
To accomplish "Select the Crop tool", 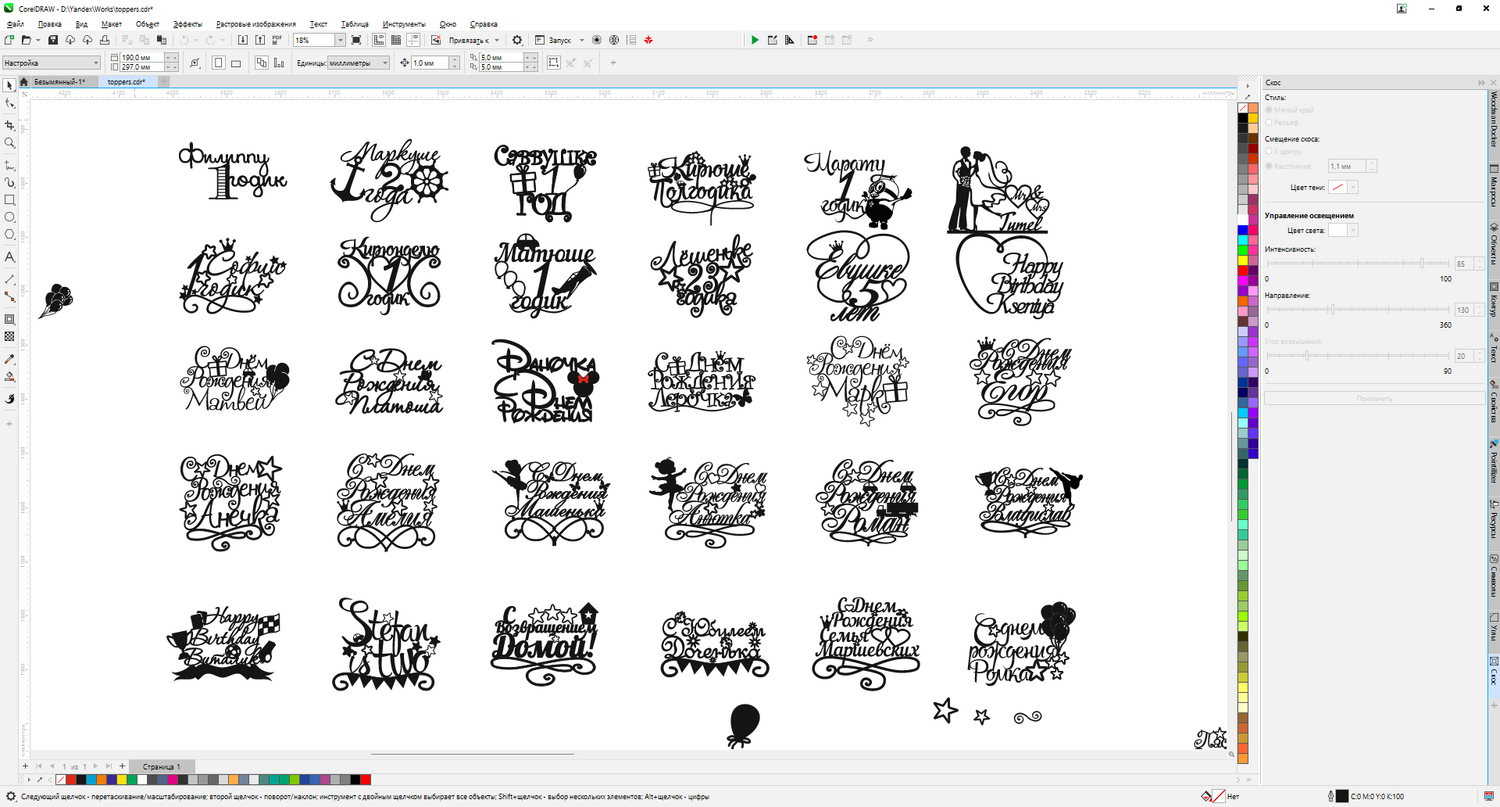I will pyautogui.click(x=10, y=125).
